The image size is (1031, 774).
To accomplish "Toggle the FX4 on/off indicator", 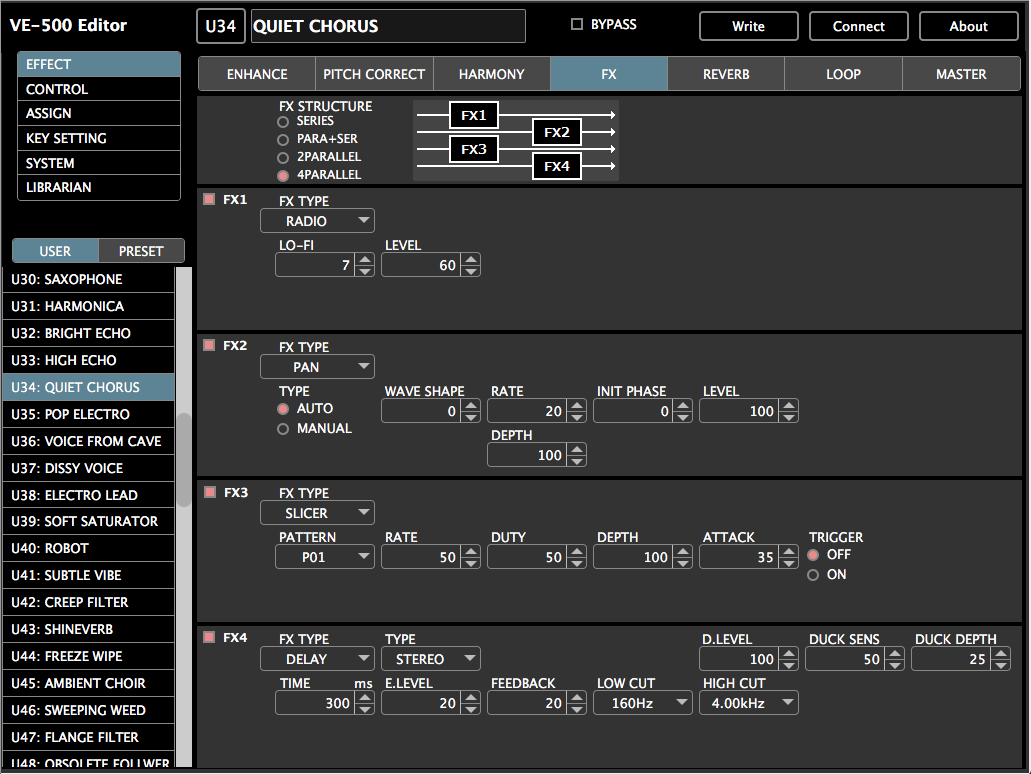I will 209,637.
